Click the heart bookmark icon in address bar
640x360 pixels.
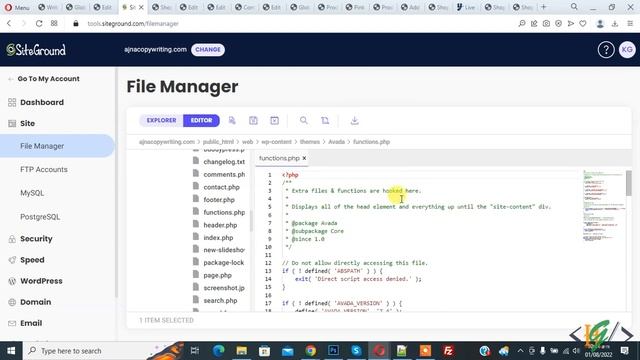click(583, 24)
